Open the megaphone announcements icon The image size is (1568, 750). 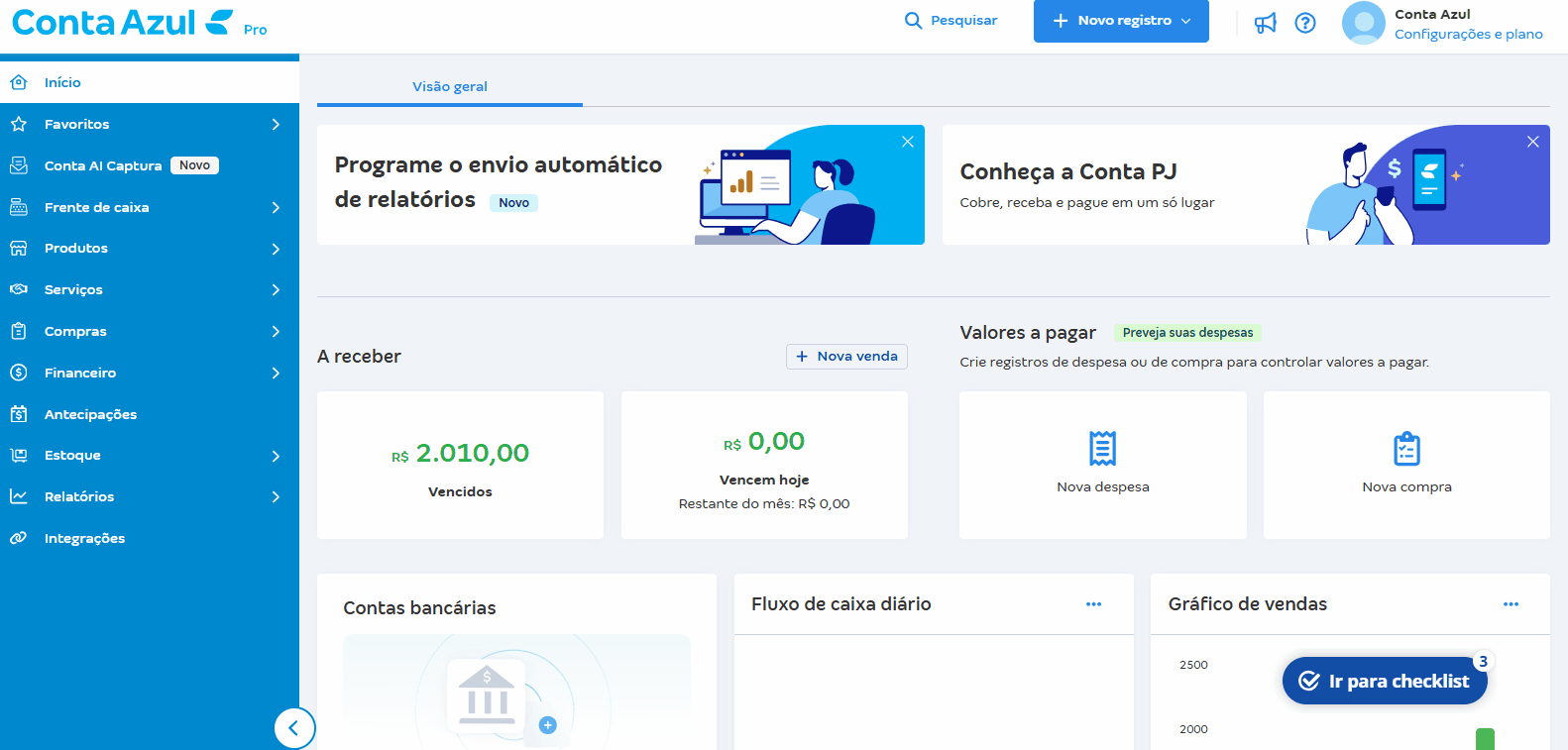click(1266, 23)
